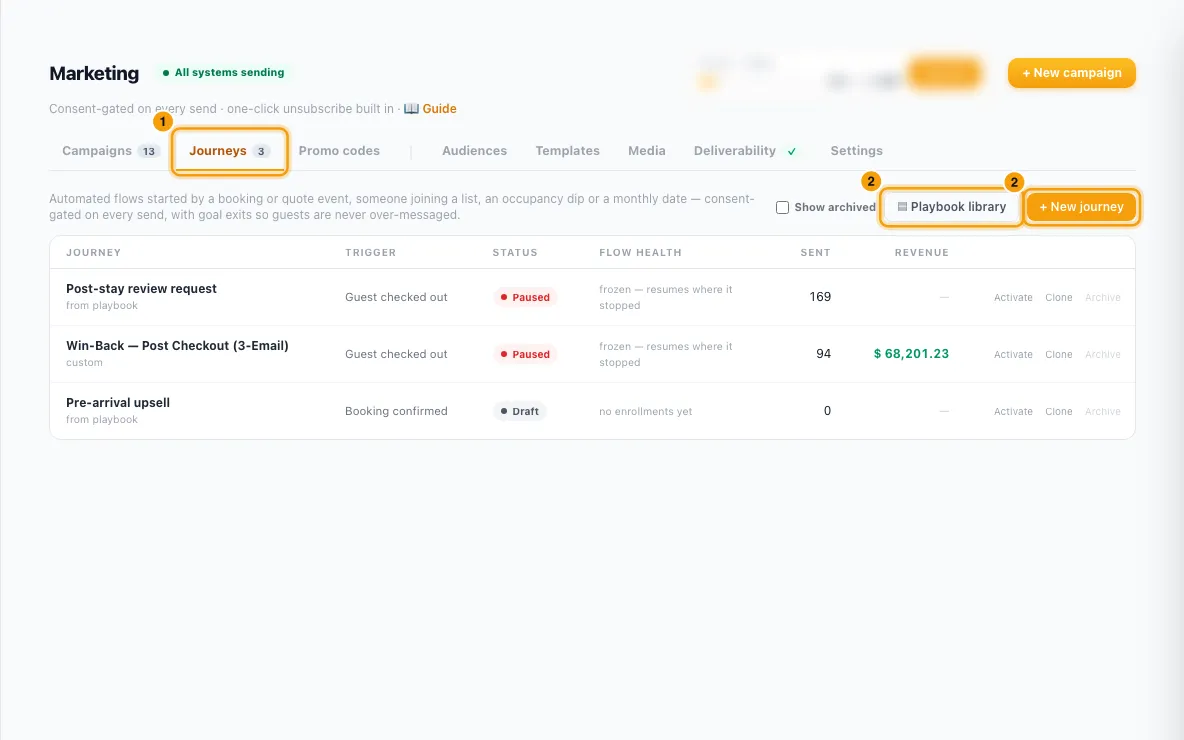Viewport: 1184px width, 740px height.
Task: Click the FLOW HEALTH column header
Action: click(x=640, y=252)
